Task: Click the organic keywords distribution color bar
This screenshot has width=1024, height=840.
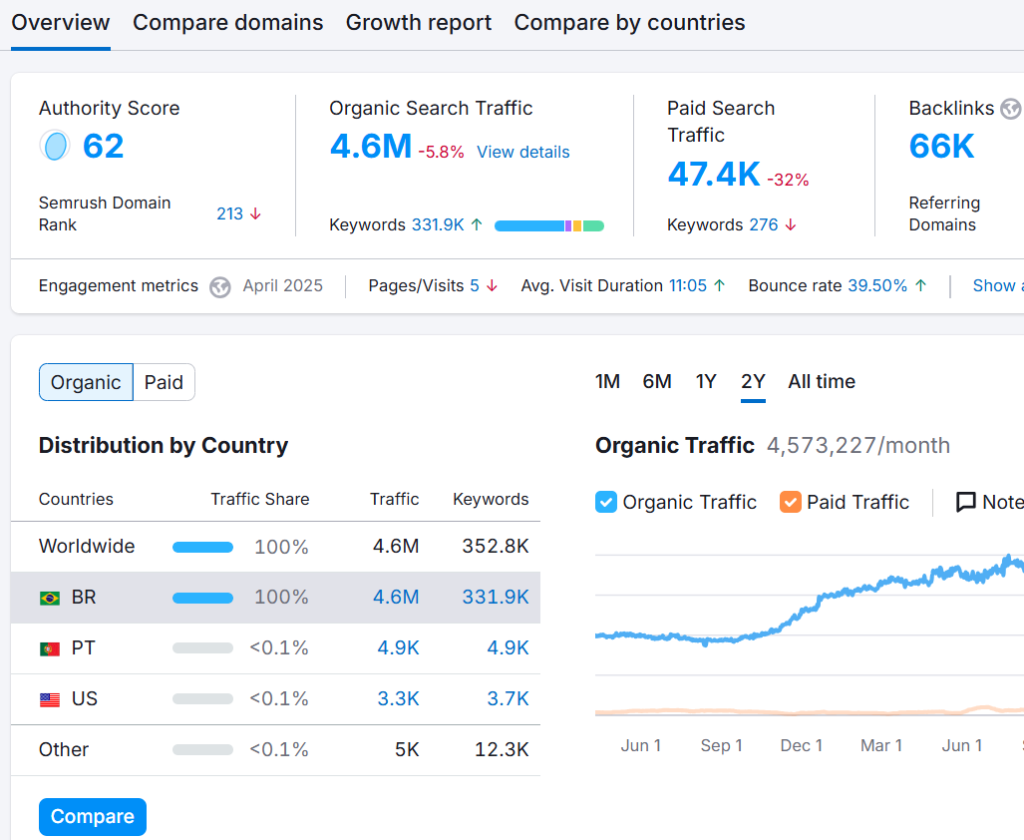Action: [549, 226]
